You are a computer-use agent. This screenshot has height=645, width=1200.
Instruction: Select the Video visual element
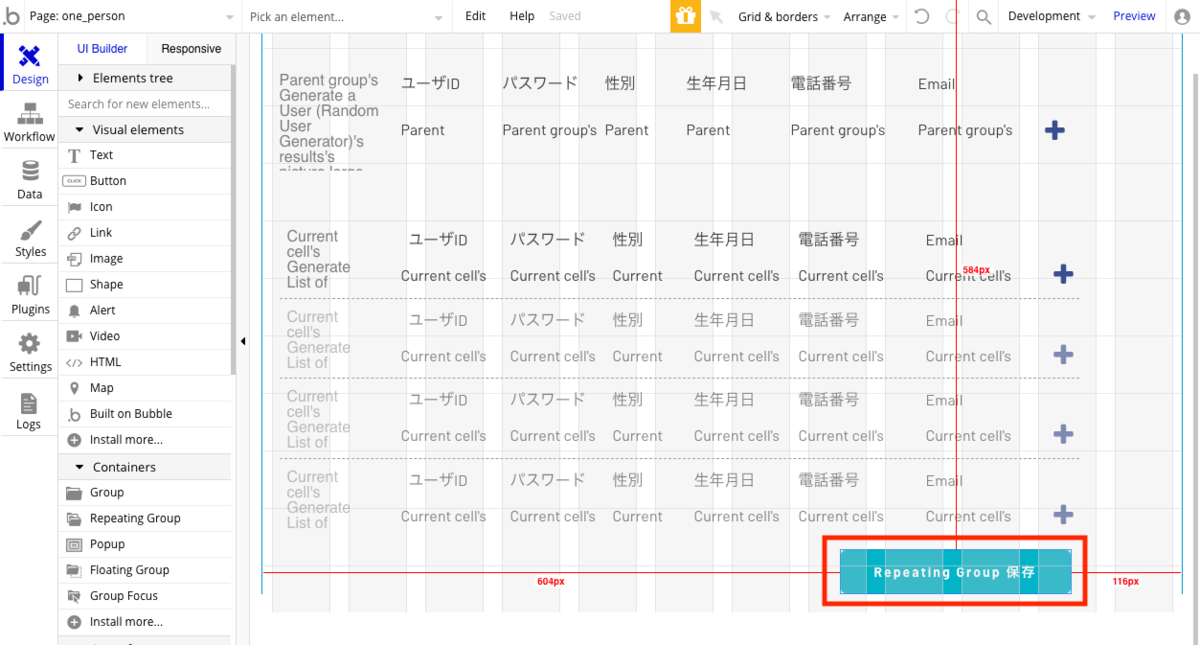(145, 337)
